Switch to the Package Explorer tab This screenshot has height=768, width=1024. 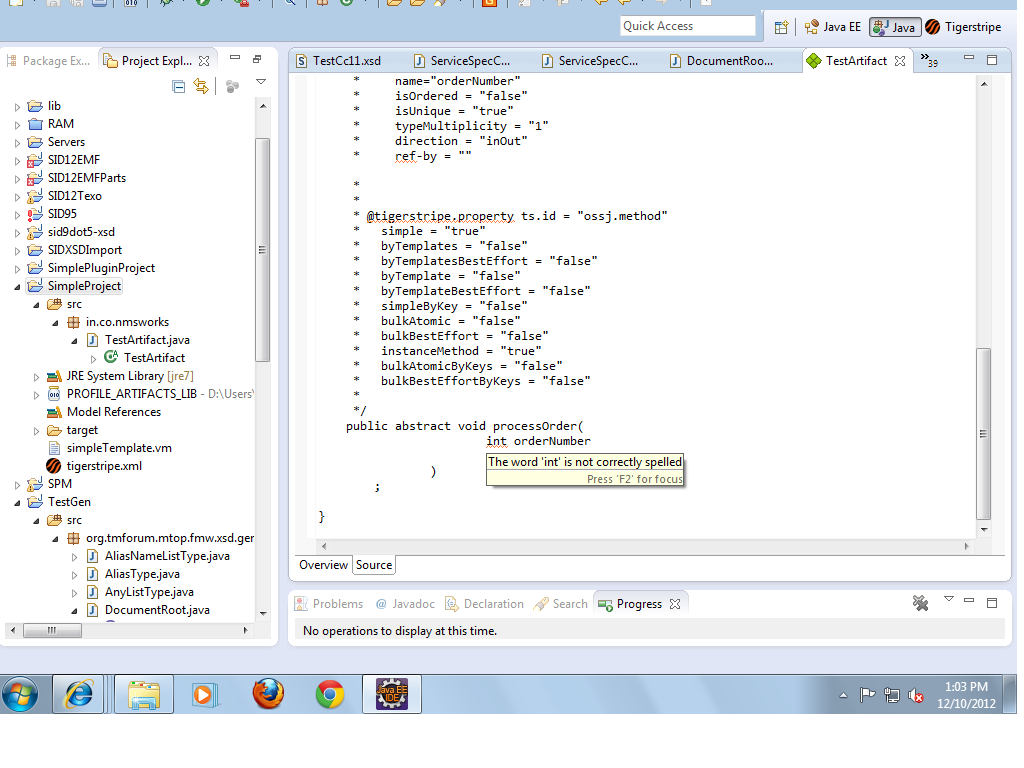[49, 61]
